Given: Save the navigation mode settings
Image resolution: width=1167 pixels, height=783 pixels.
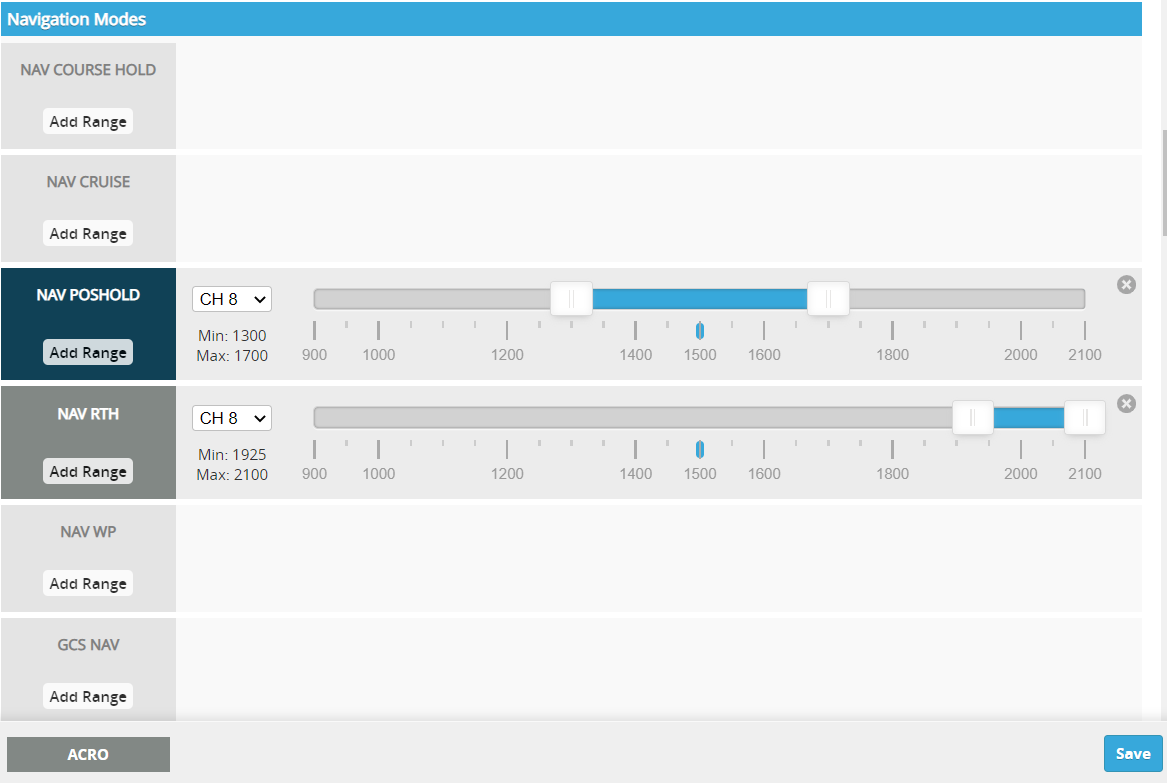Looking at the screenshot, I should 1132,754.
